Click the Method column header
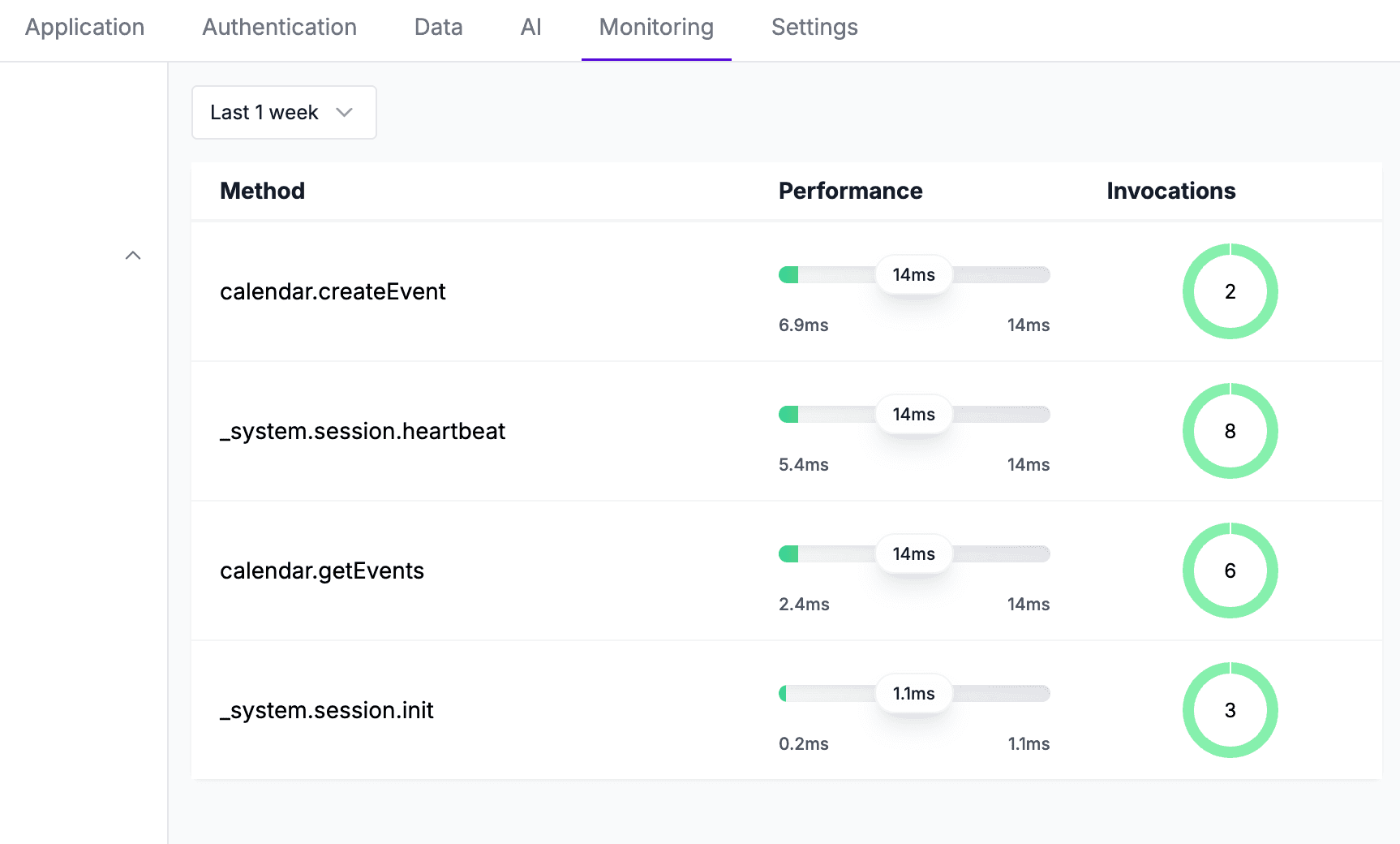Viewport: 1400px width, 844px height. tap(262, 191)
